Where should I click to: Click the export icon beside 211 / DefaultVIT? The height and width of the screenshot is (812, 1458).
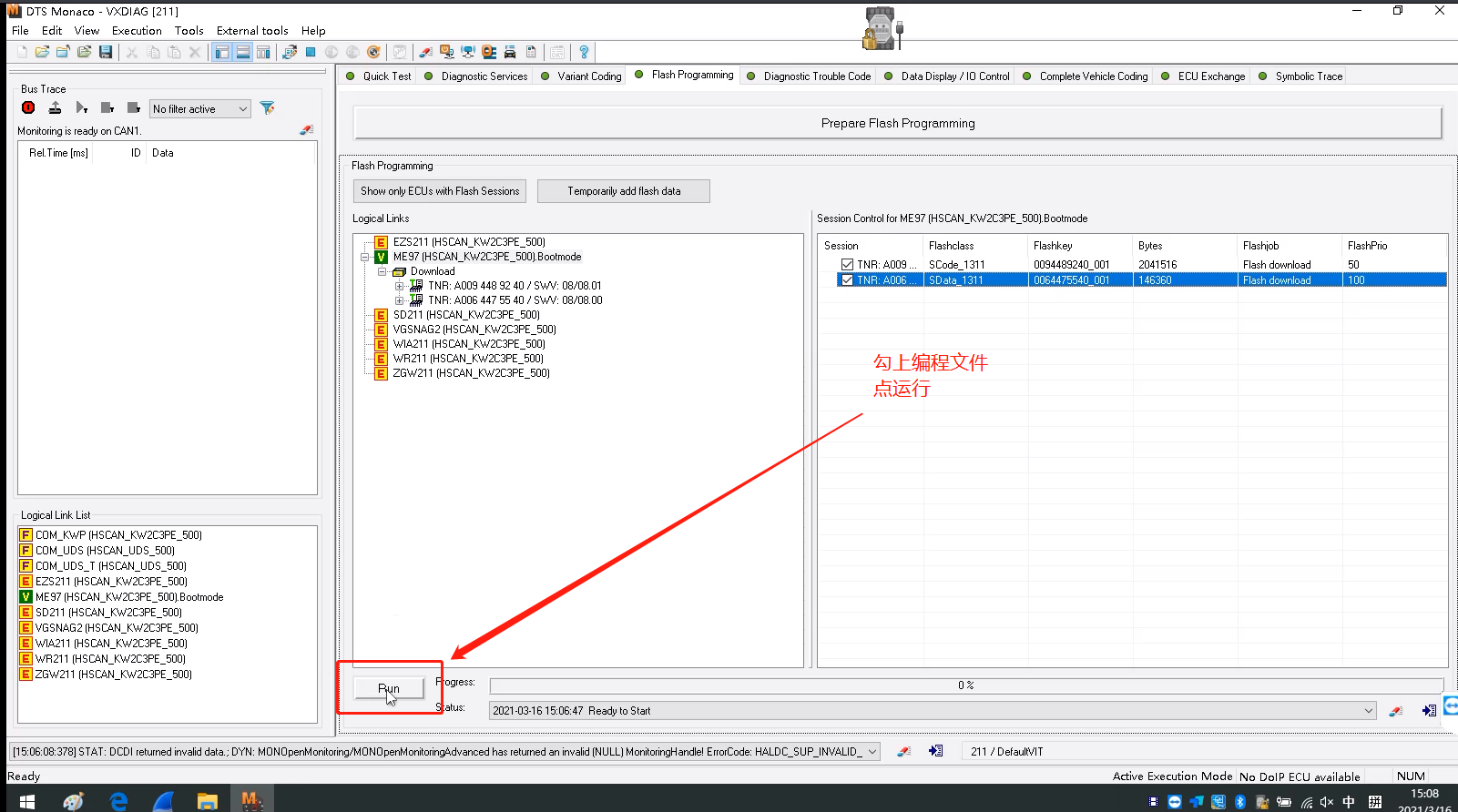coord(935,751)
